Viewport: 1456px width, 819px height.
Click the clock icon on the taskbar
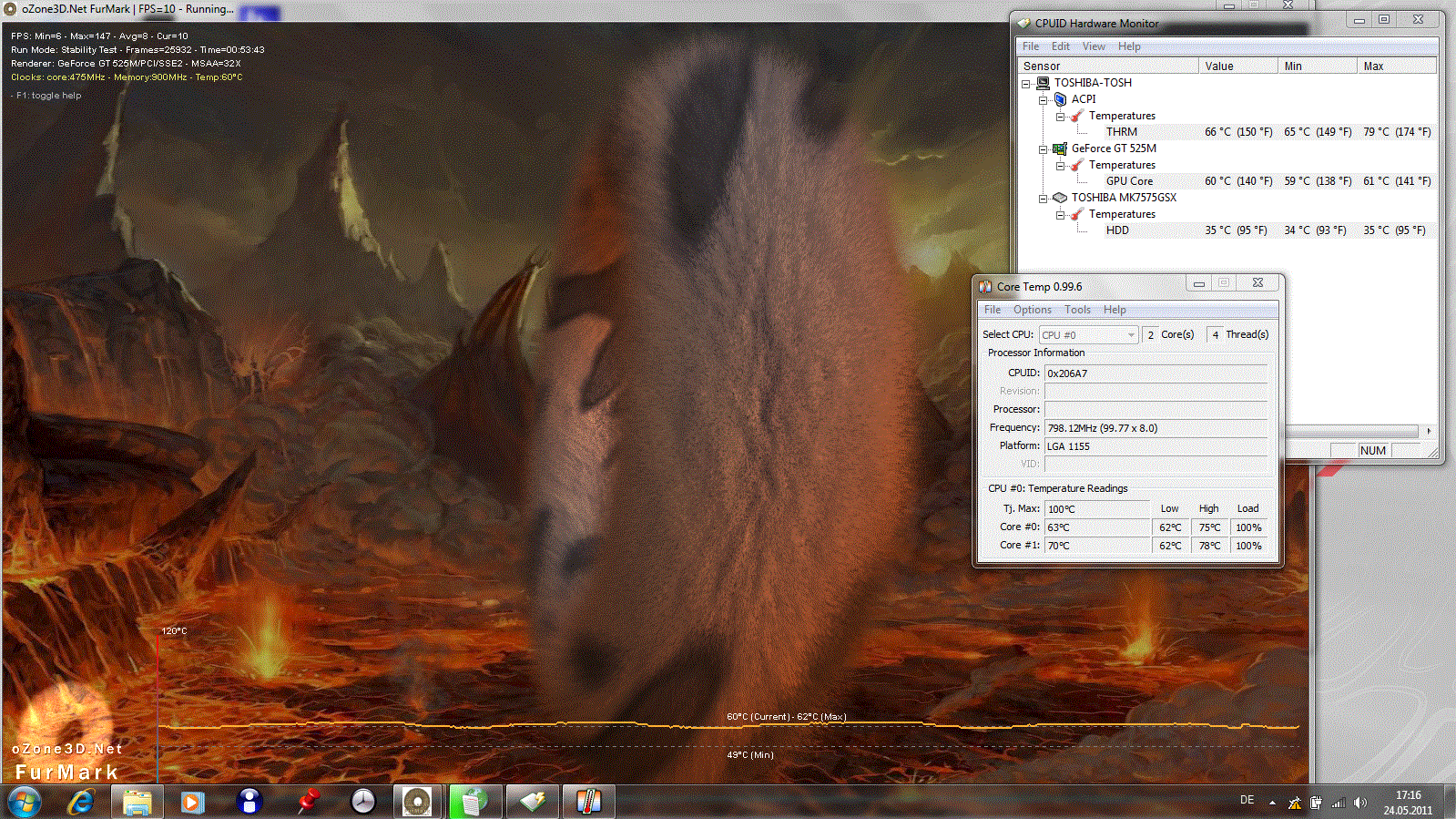pos(363,802)
